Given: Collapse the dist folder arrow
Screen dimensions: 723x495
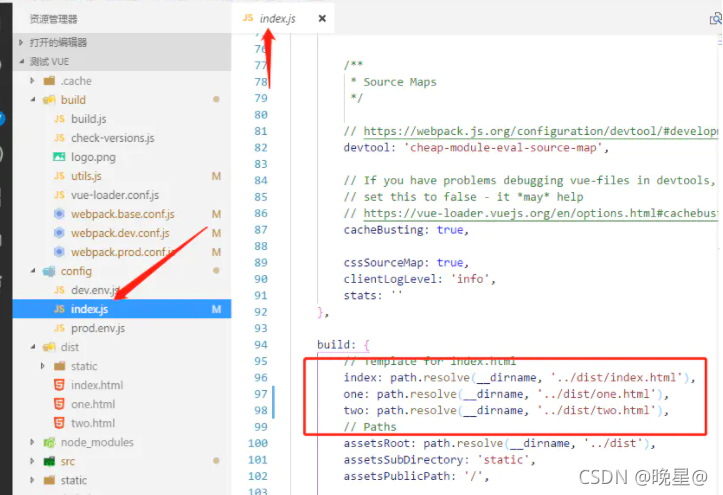Looking at the screenshot, I should [x=33, y=347].
